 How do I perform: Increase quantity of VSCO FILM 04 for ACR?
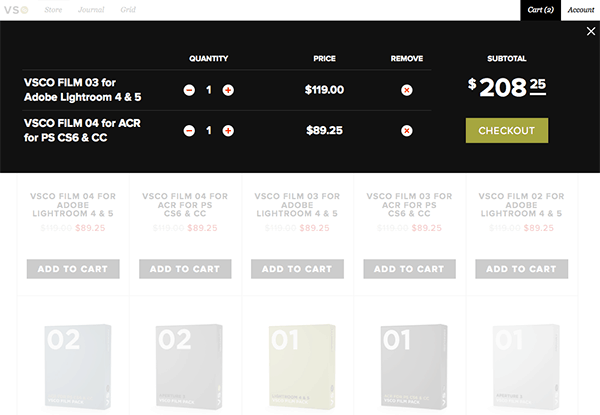point(228,131)
